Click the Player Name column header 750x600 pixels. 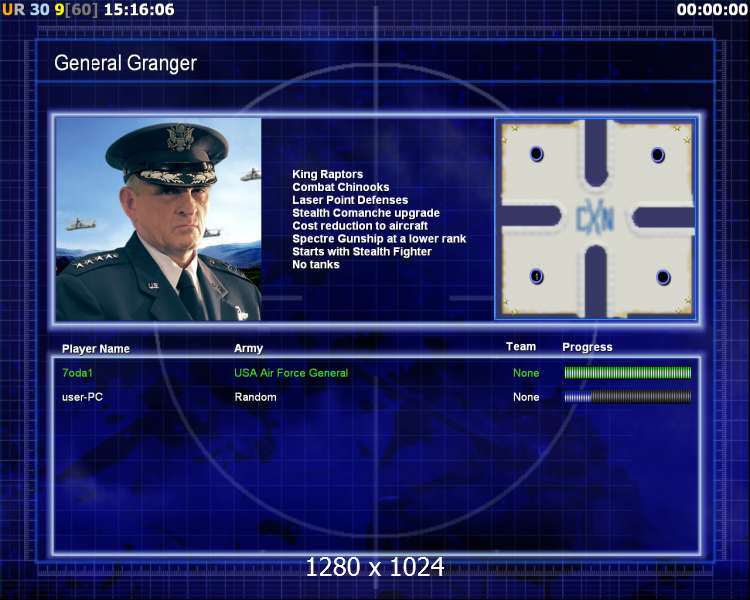pyautogui.click(x=96, y=349)
